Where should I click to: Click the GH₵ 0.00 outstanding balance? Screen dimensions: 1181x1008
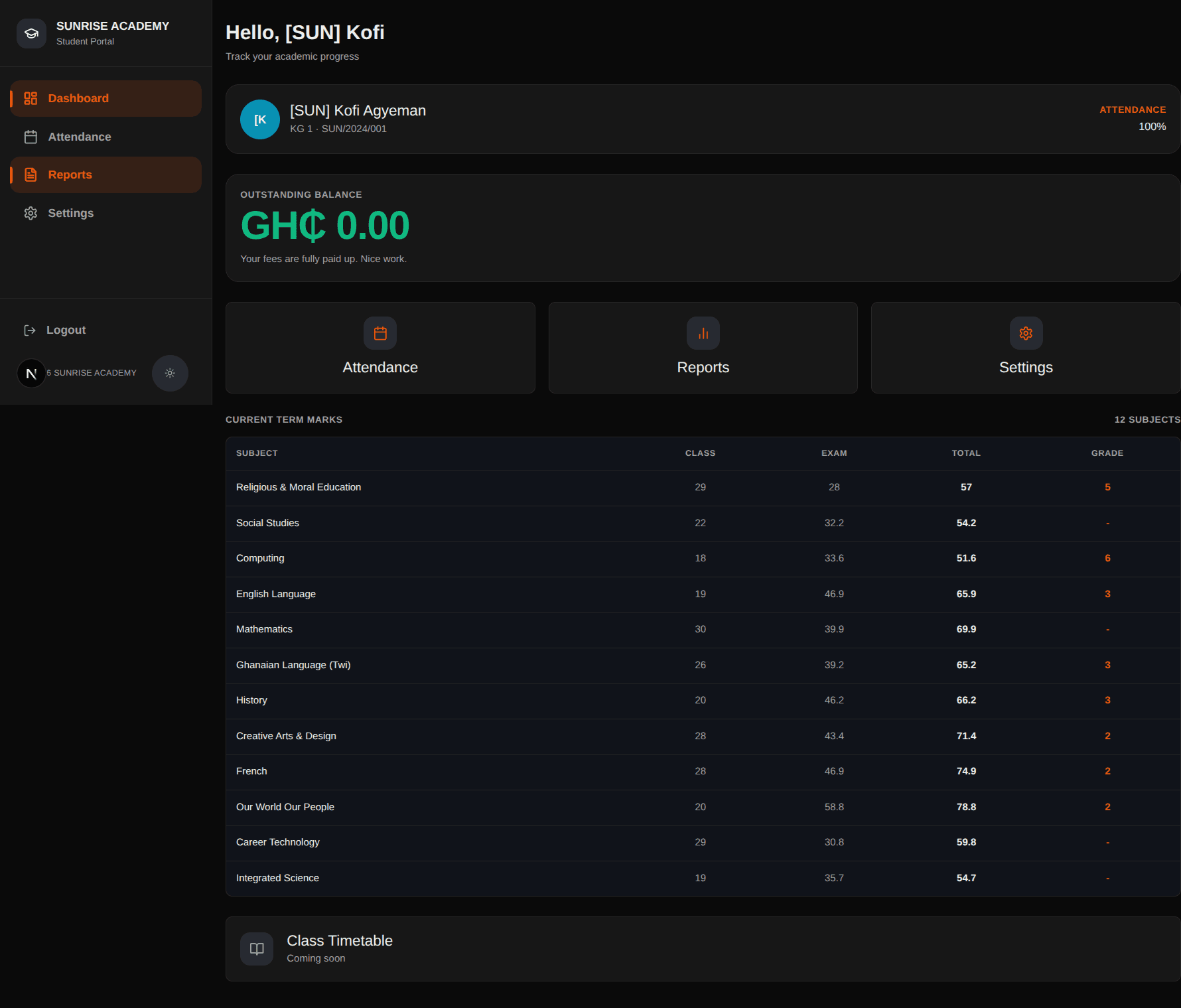tap(325, 226)
